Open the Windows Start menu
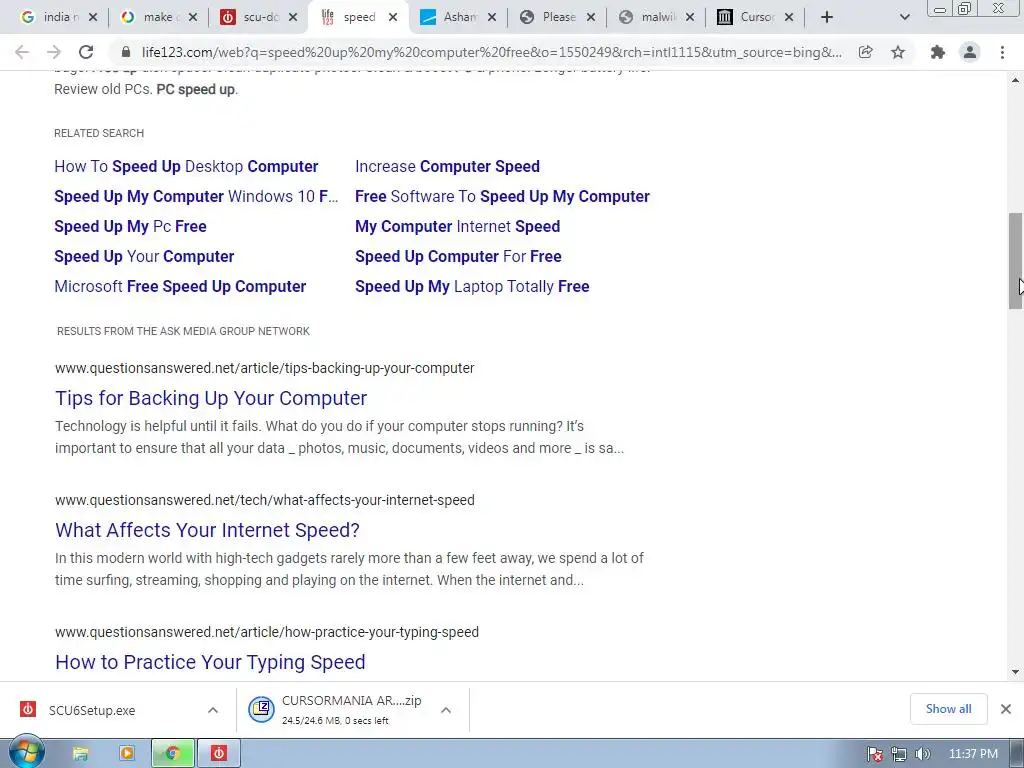The image size is (1024, 768). pos(26,753)
